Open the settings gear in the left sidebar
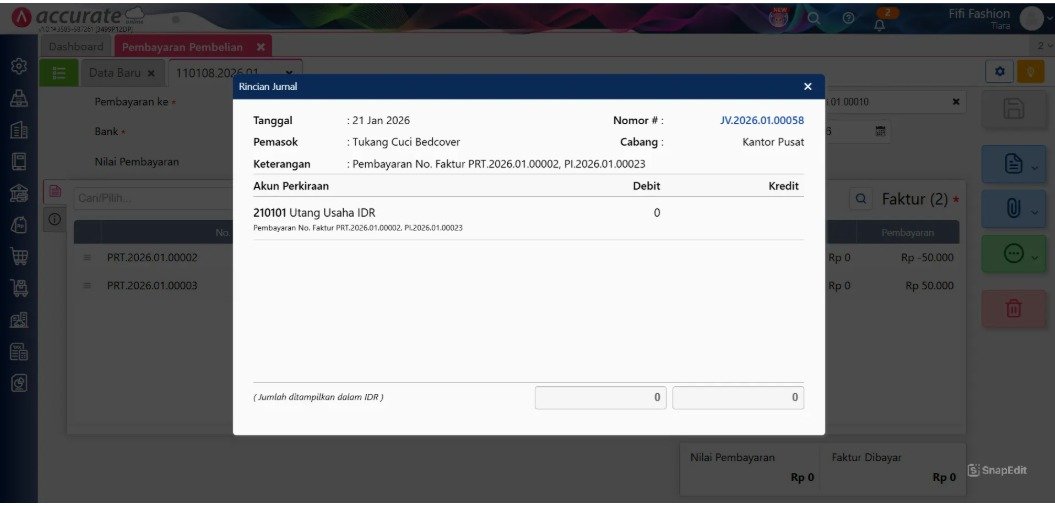 (20, 66)
